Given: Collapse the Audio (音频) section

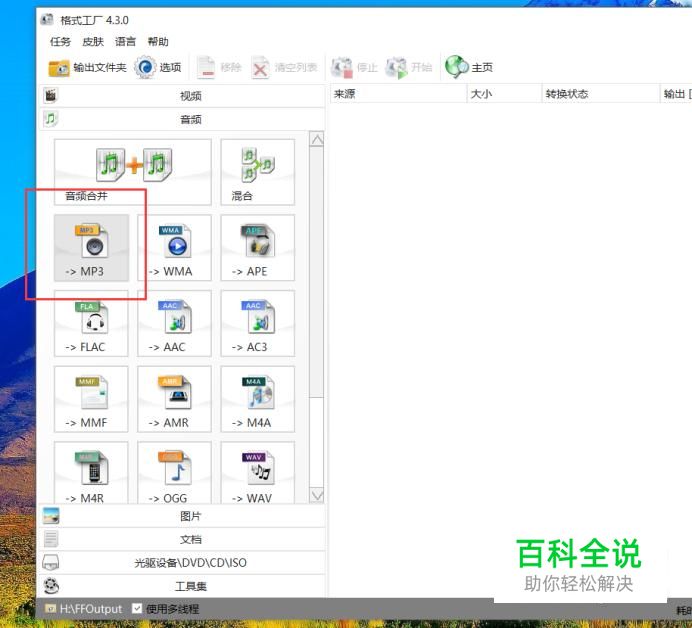Looking at the screenshot, I should [x=182, y=119].
